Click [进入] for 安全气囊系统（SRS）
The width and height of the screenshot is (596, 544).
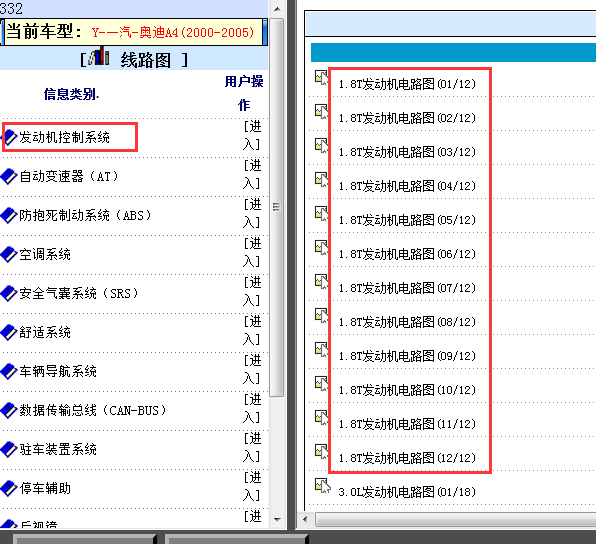pyautogui.click(x=252, y=292)
